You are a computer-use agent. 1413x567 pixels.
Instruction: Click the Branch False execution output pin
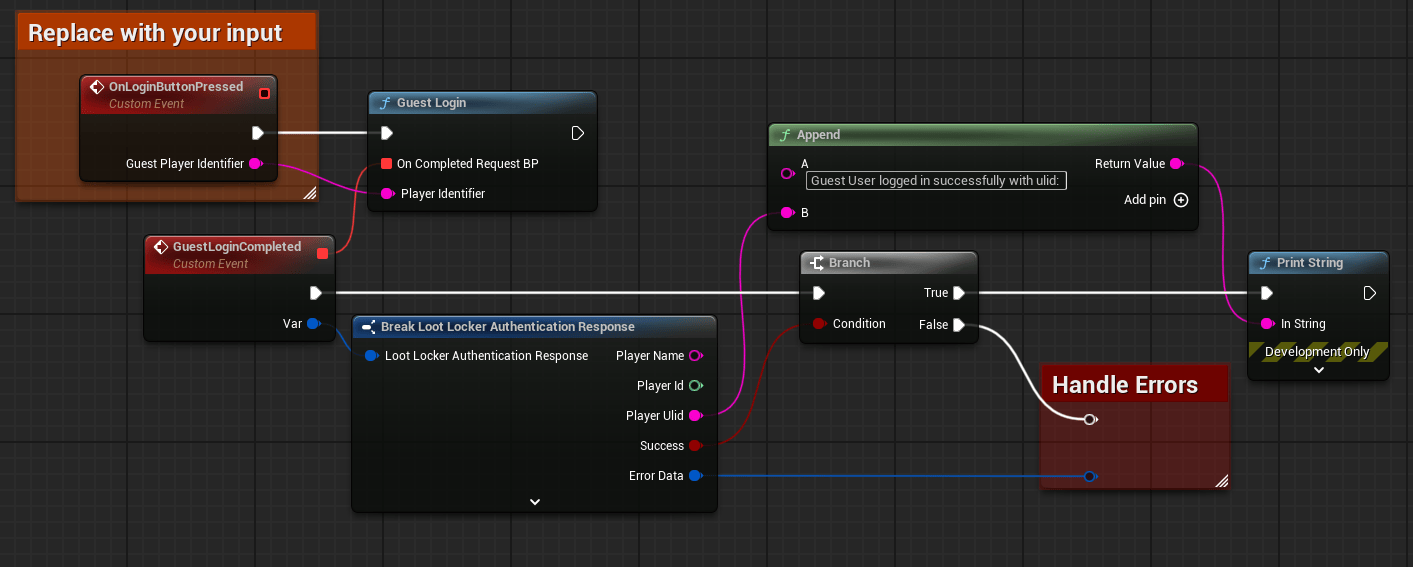tap(958, 324)
